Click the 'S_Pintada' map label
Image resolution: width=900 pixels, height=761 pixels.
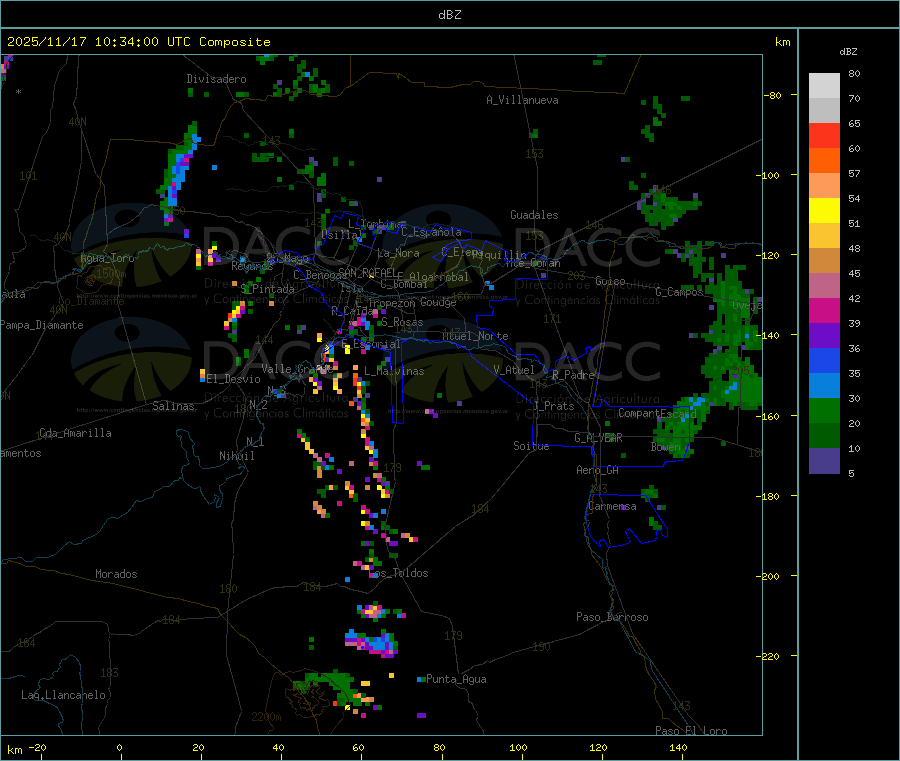coord(267,289)
